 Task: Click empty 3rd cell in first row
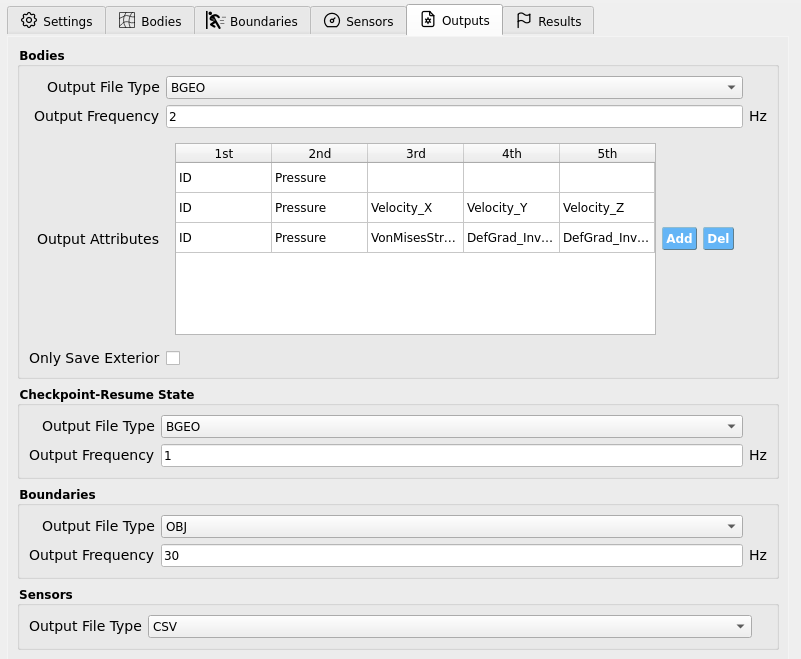click(x=415, y=178)
